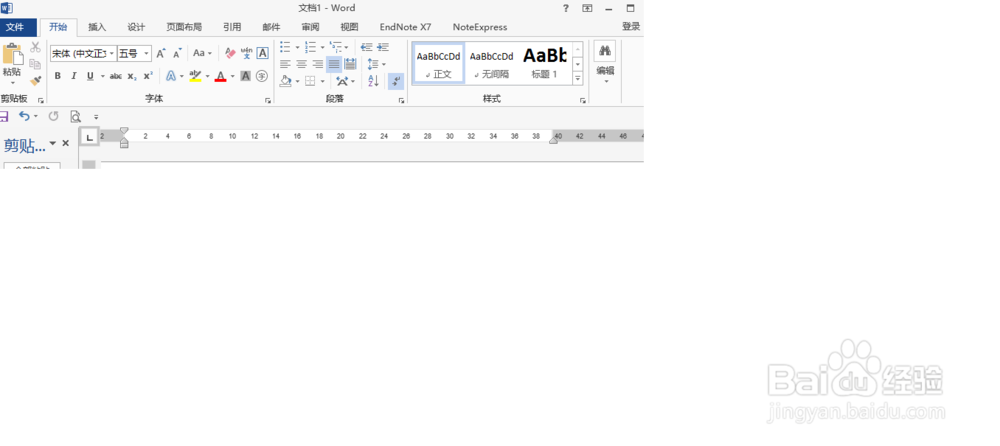Open the paragraph dialog launcher in 段落 group
This screenshot has height=446, width=1000.
(x=401, y=101)
